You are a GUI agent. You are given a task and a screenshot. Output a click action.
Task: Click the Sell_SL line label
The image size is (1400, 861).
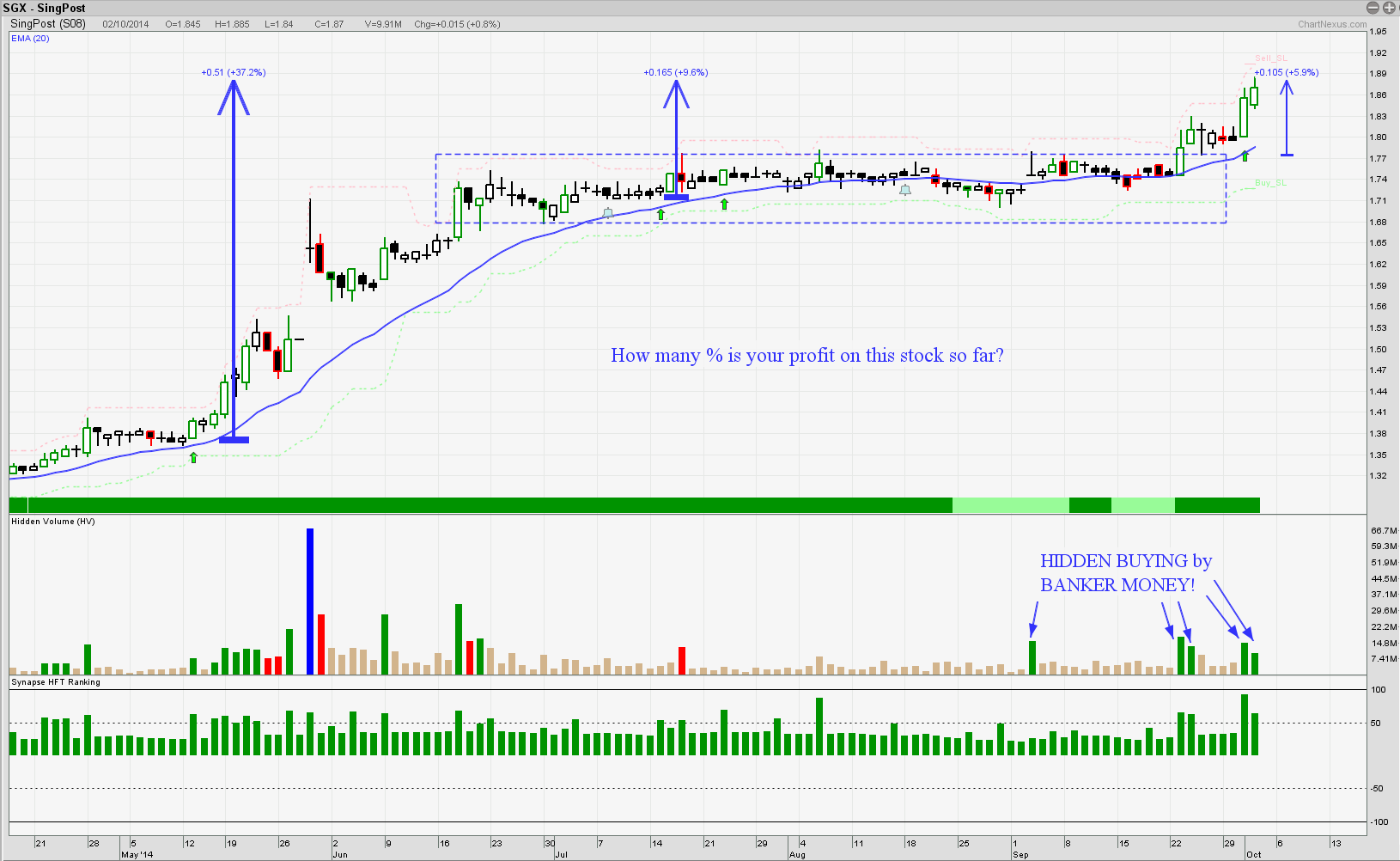click(1270, 58)
